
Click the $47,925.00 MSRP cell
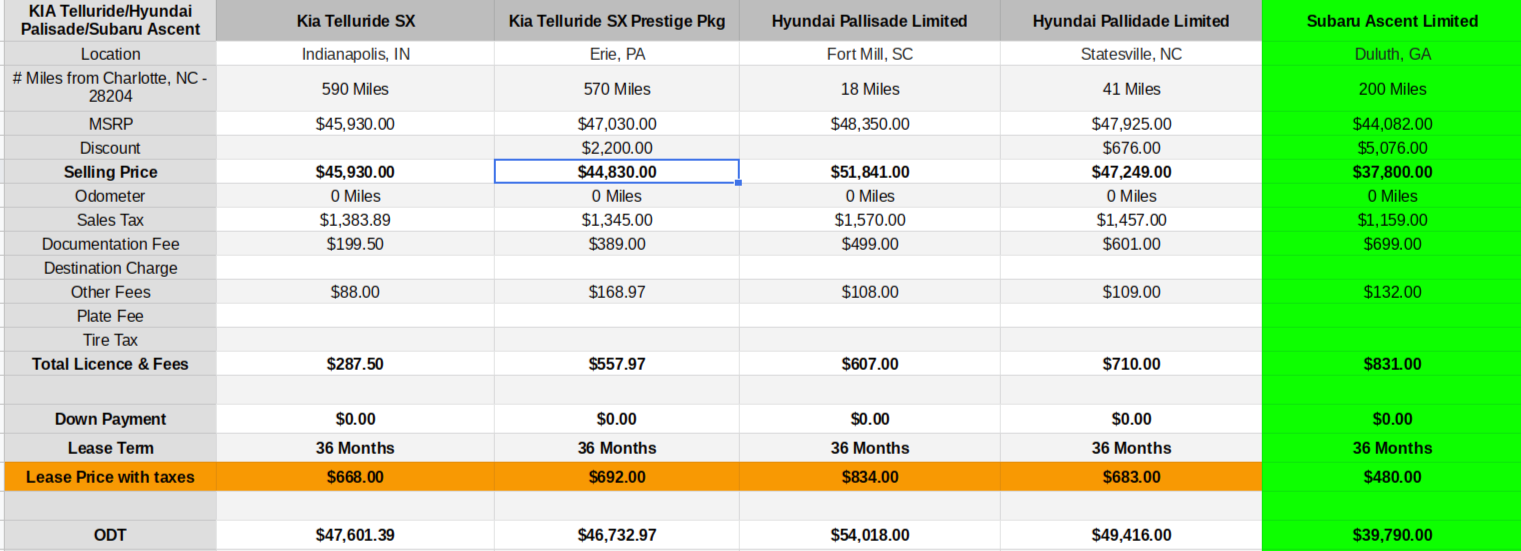pos(1130,124)
